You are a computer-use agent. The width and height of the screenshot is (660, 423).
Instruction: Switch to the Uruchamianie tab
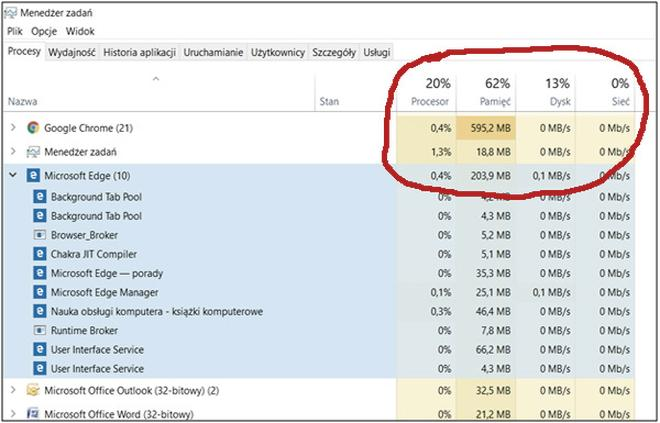(x=213, y=53)
